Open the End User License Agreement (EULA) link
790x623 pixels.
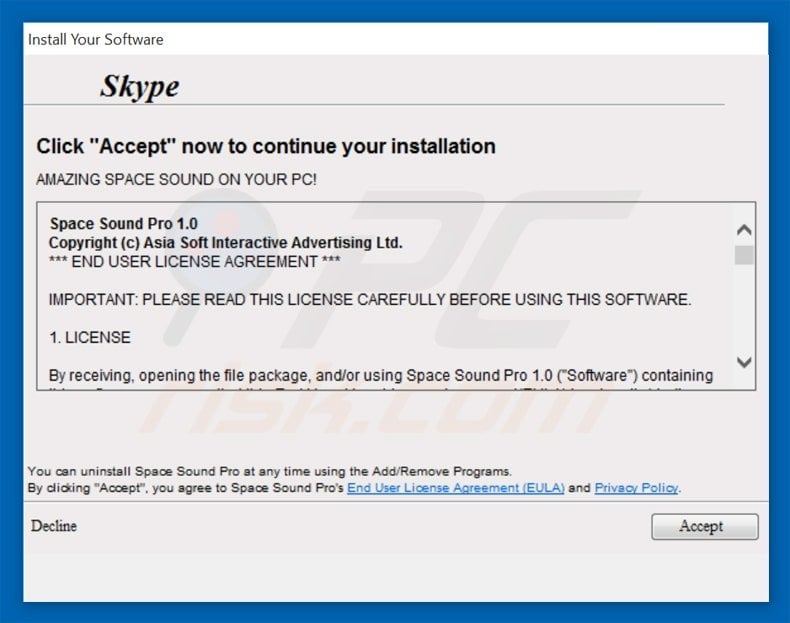click(455, 488)
